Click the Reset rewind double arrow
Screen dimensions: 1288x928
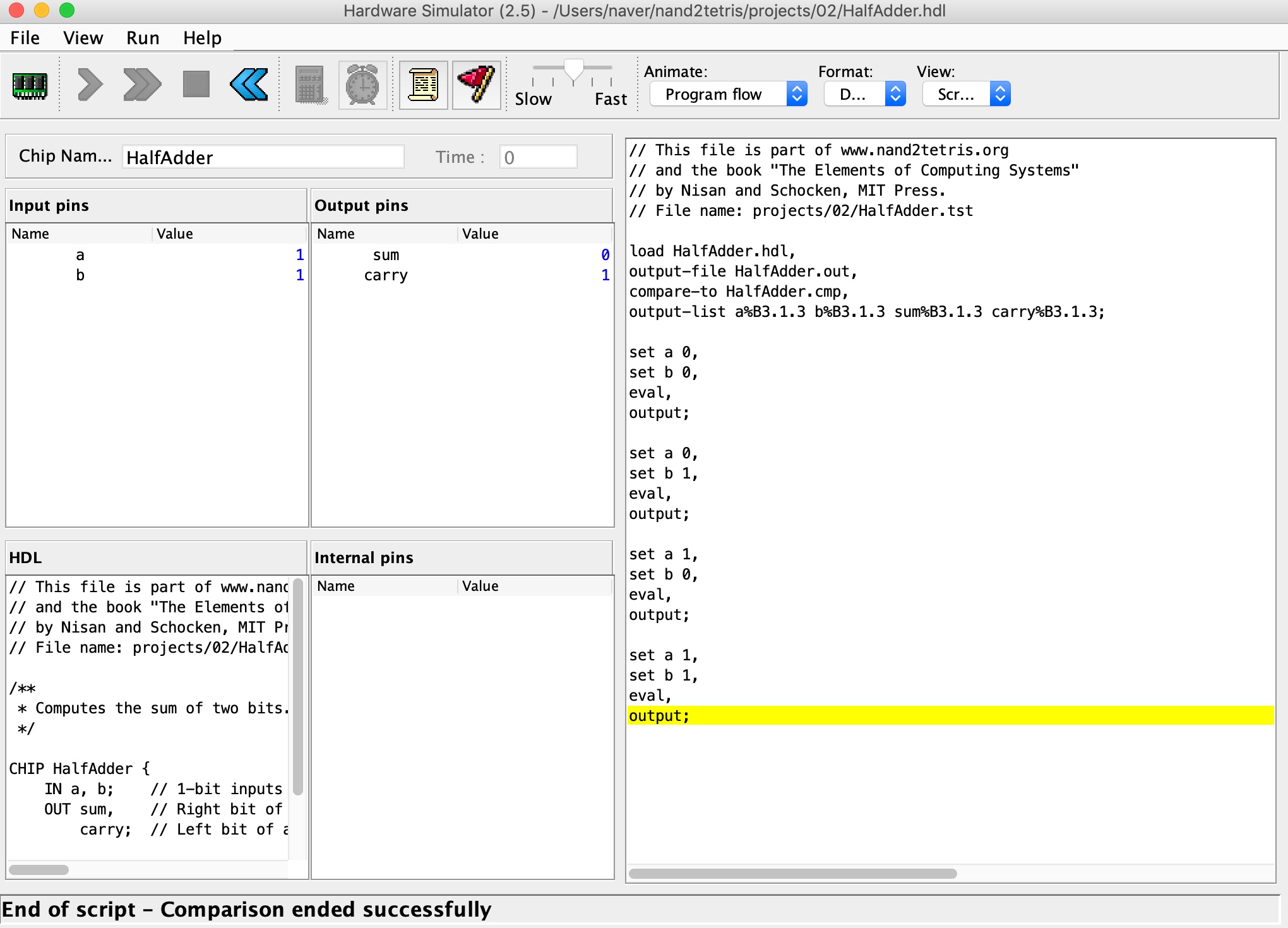click(x=249, y=85)
